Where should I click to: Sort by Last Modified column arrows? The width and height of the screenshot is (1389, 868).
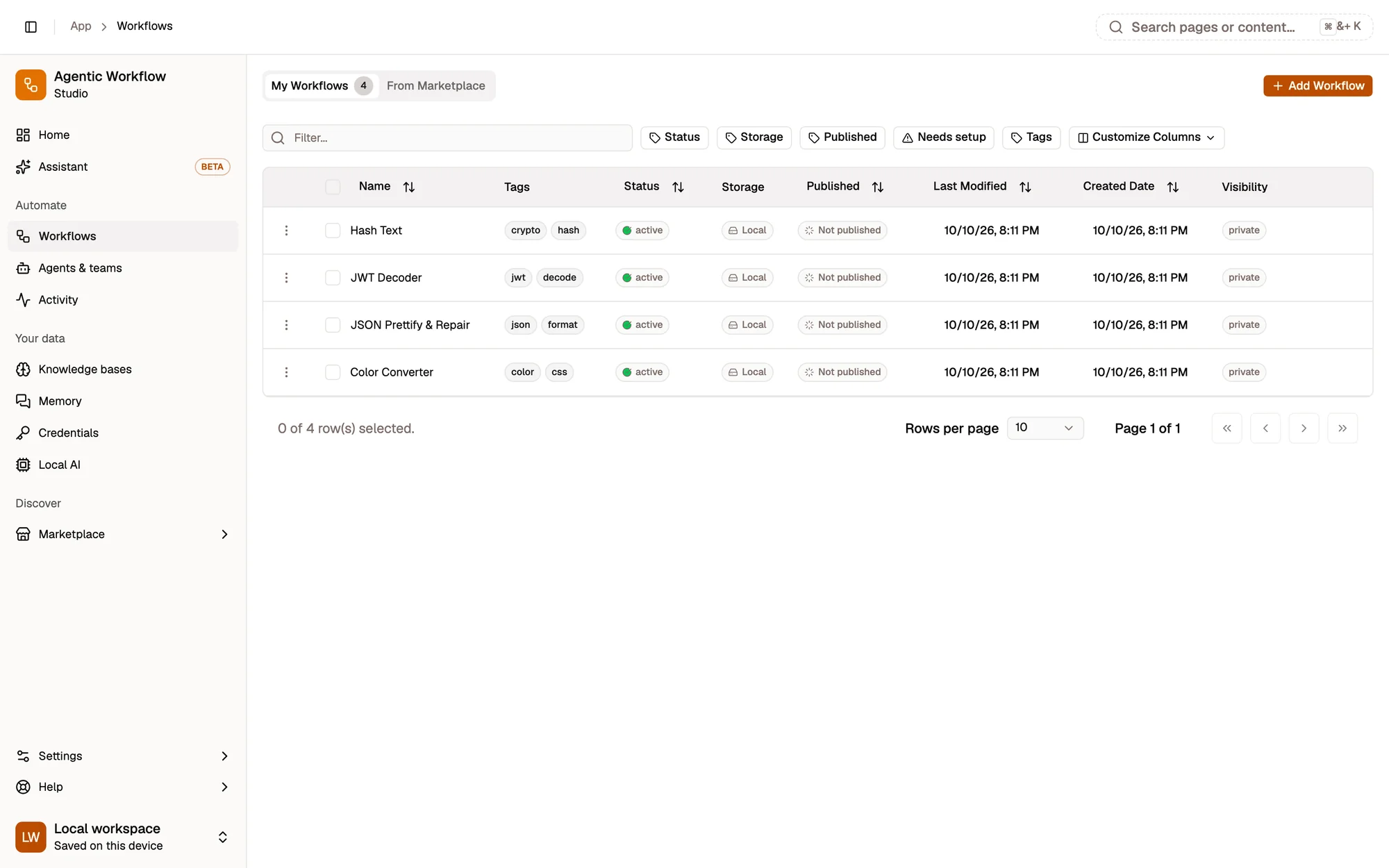1025,187
